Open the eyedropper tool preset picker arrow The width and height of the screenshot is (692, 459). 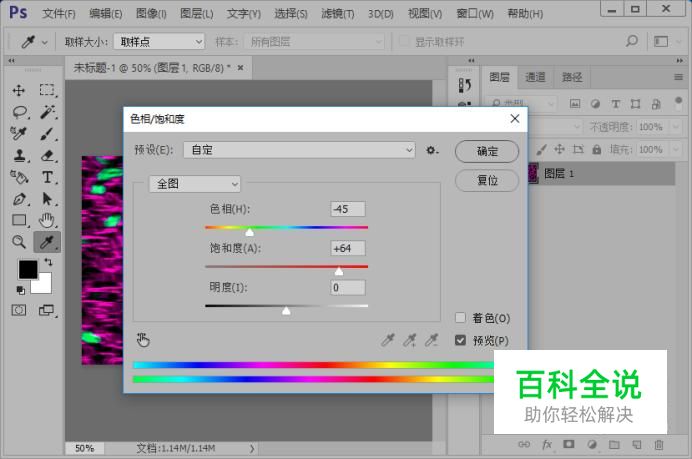click(44, 43)
